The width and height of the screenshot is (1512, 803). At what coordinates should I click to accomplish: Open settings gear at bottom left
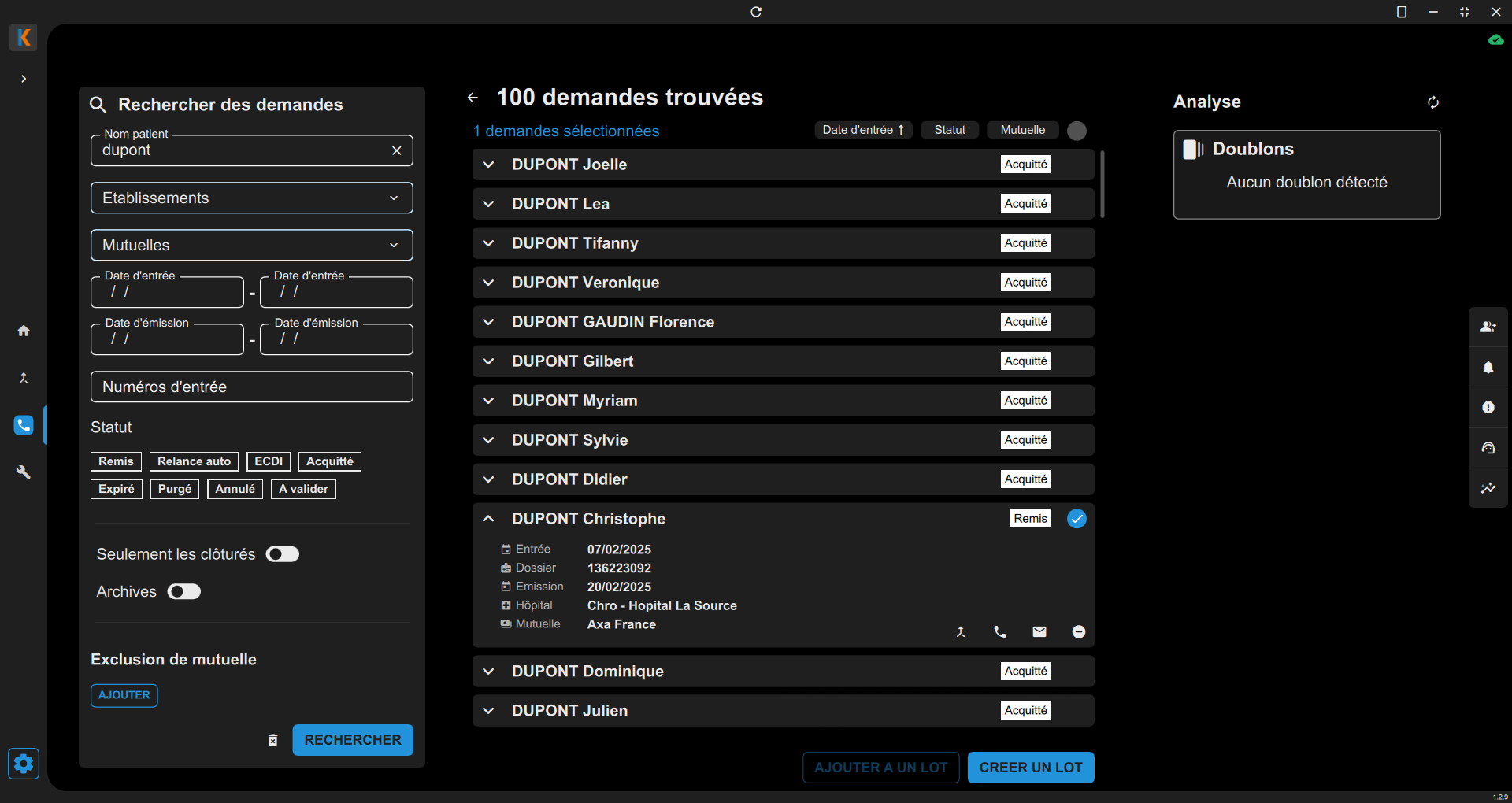point(24,764)
